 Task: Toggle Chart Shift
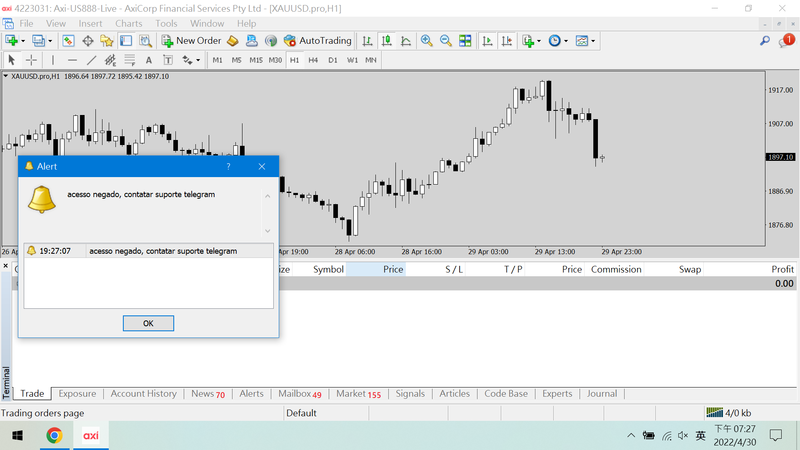507,41
